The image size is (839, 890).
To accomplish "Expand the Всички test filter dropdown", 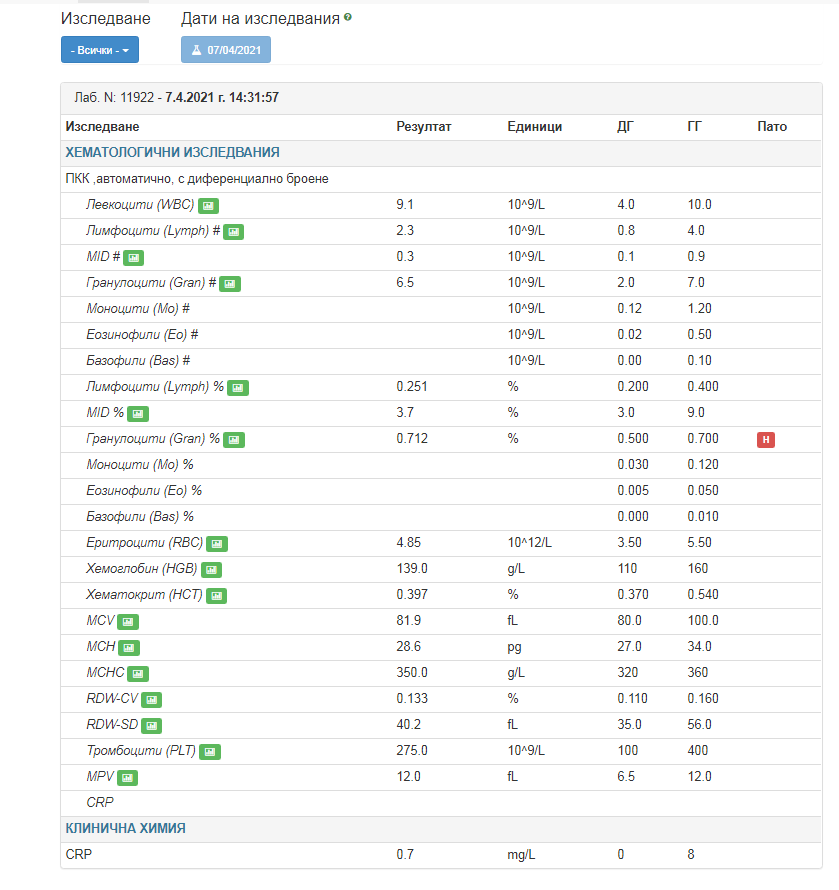I will (100, 49).
